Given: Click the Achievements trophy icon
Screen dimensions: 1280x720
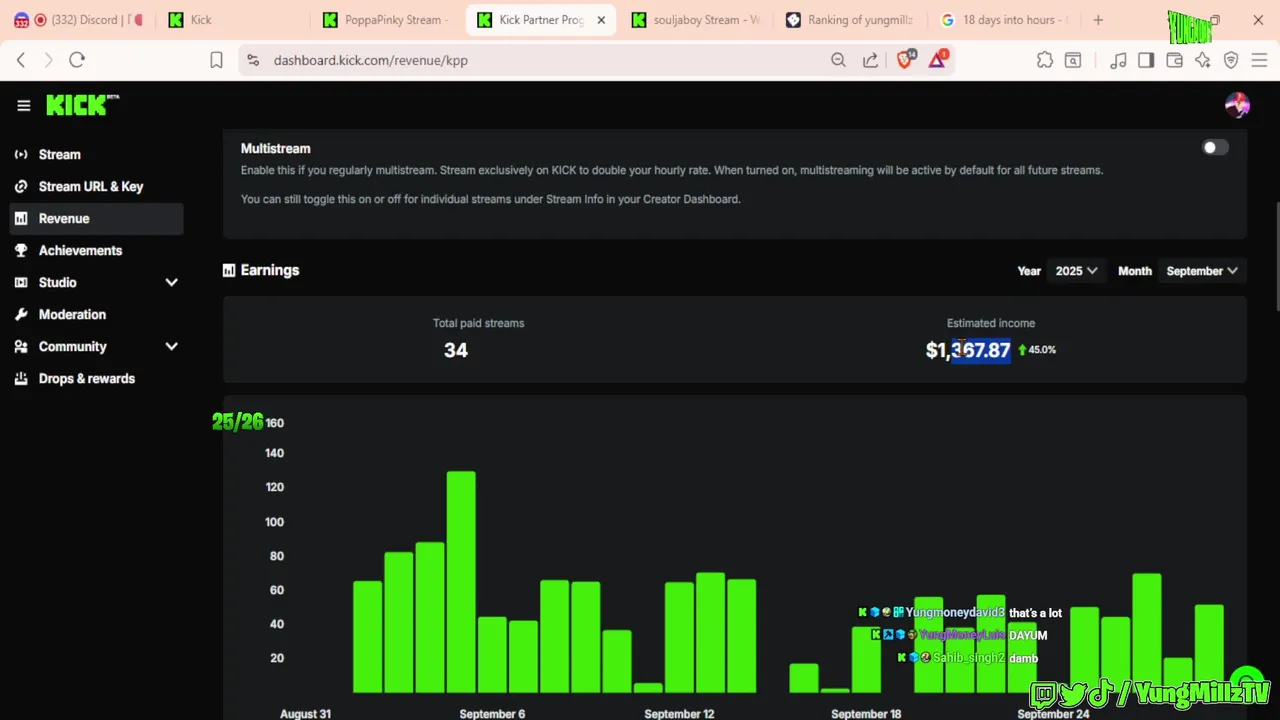Looking at the screenshot, I should pos(21,250).
